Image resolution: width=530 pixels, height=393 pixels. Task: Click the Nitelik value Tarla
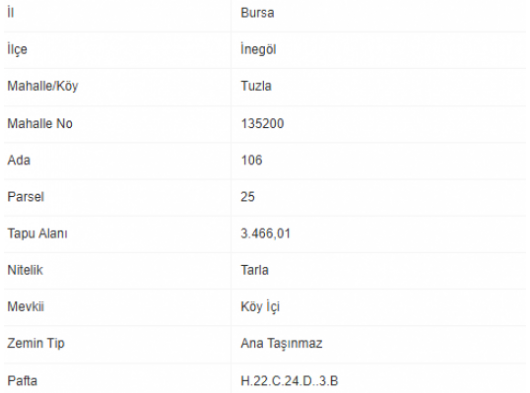tap(255, 270)
